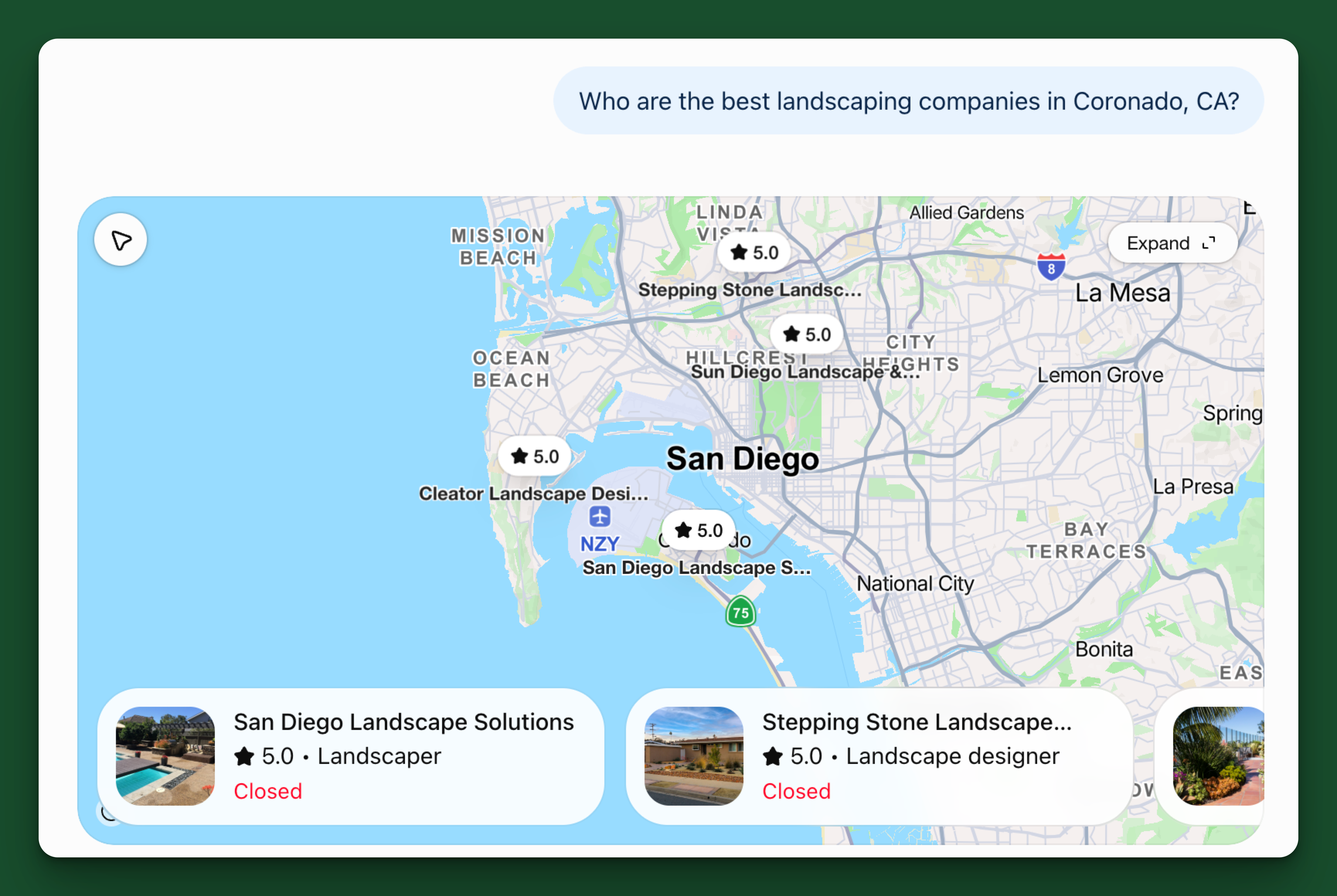The width and height of the screenshot is (1337, 896).
Task: Expand the map view
Action: tap(1172, 243)
